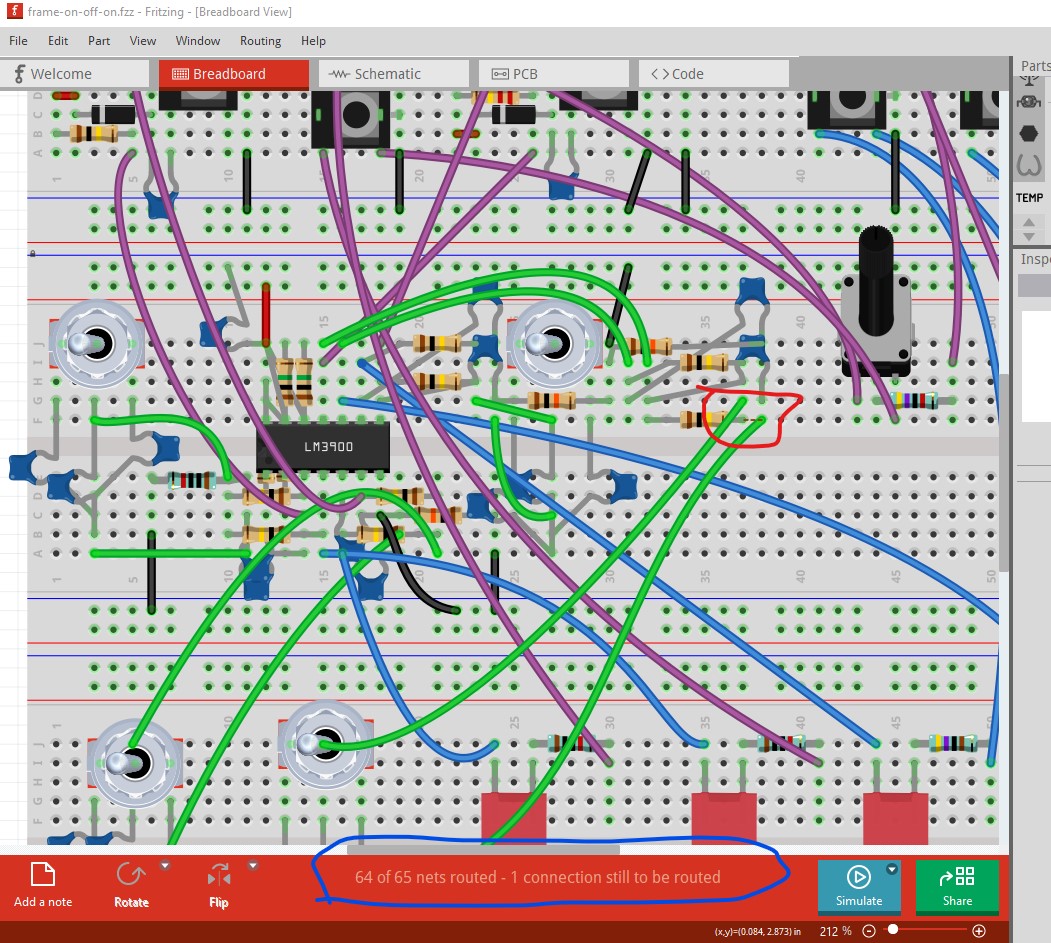Select the TEMP parts bin
This screenshot has height=943, width=1051.
1029,198
